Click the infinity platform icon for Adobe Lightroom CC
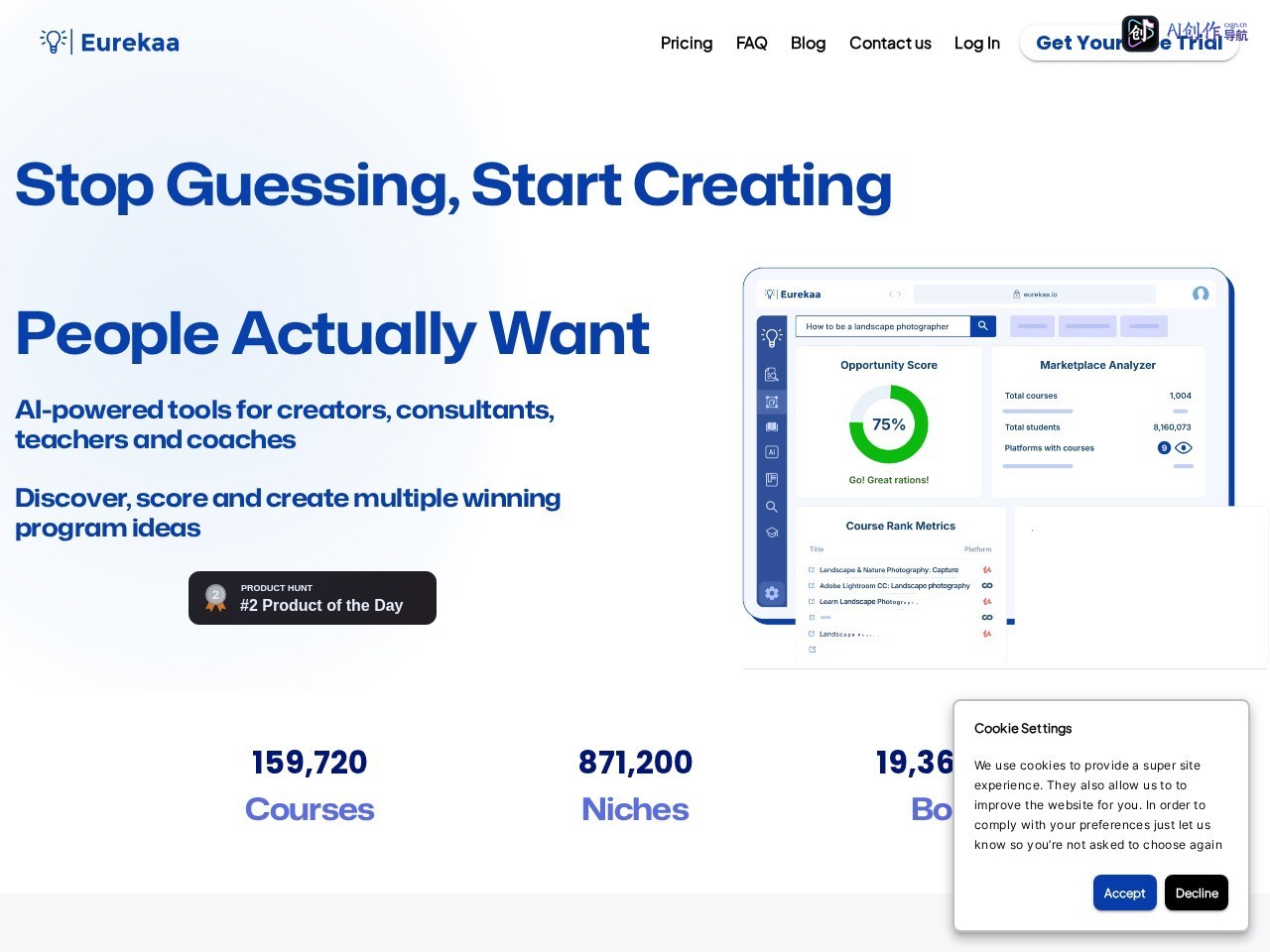This screenshot has height=952, width=1270. [x=987, y=586]
